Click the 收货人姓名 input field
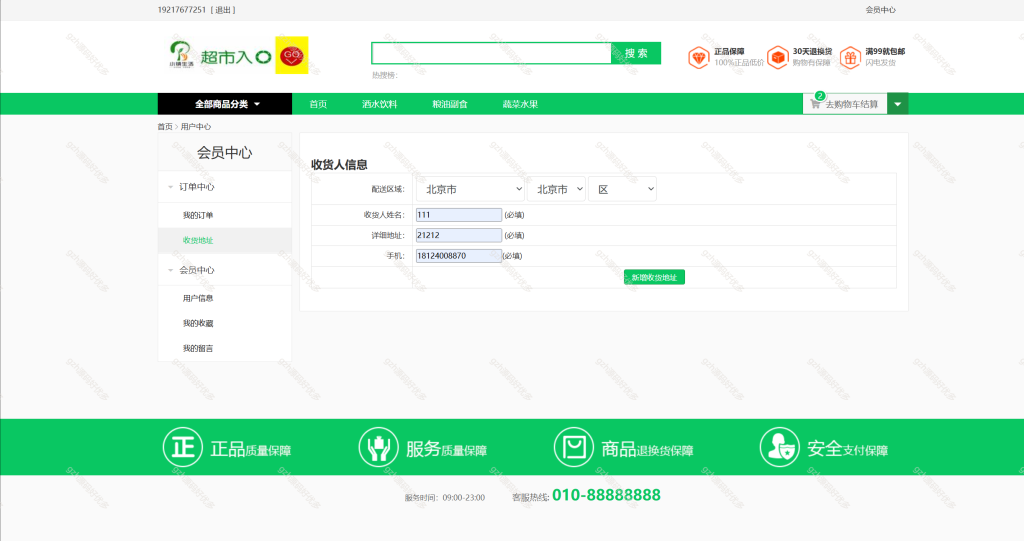The image size is (1024, 541). click(458, 215)
